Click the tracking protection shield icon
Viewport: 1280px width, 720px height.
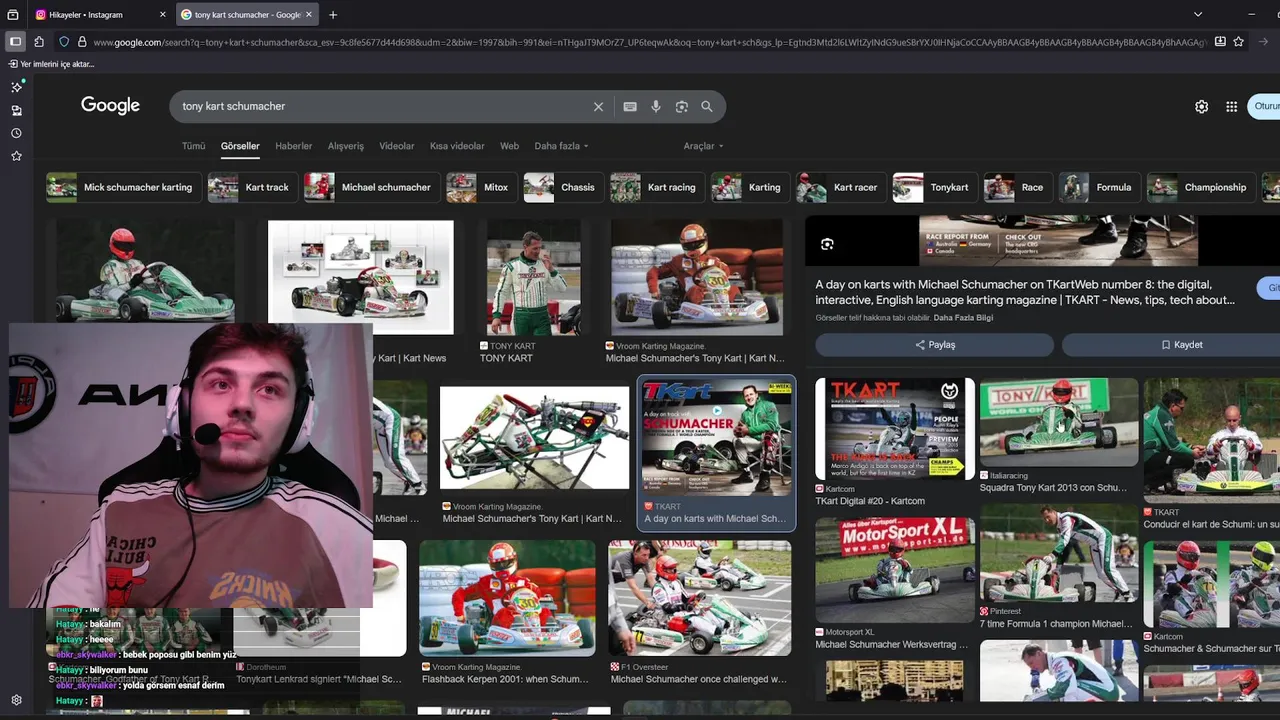click(64, 42)
